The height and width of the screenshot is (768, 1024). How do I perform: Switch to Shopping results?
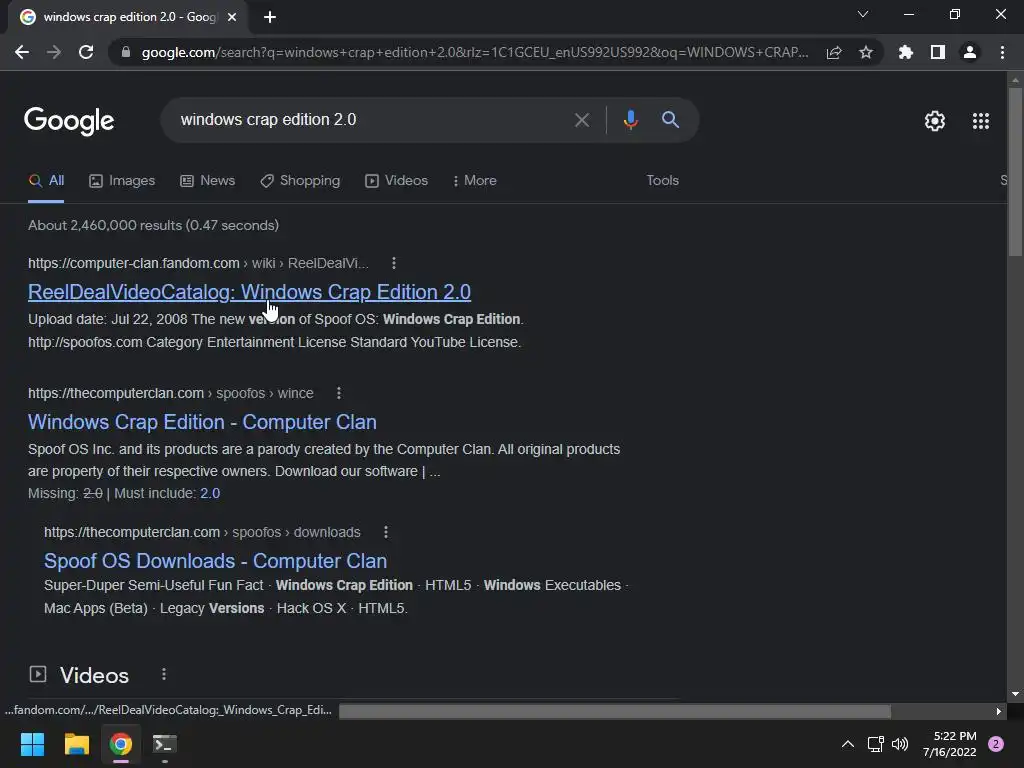(x=300, y=181)
